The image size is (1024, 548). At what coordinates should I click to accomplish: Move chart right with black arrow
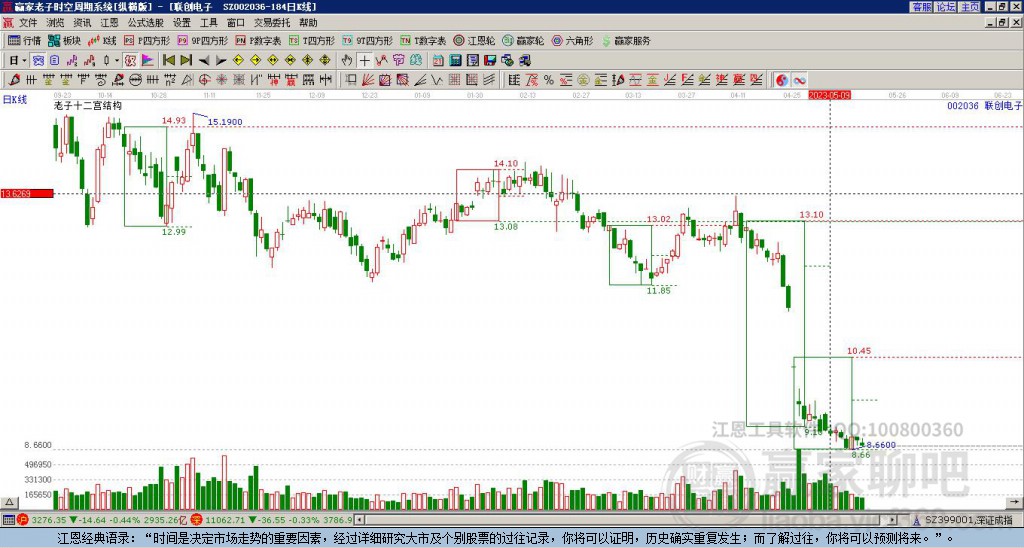pos(221,61)
